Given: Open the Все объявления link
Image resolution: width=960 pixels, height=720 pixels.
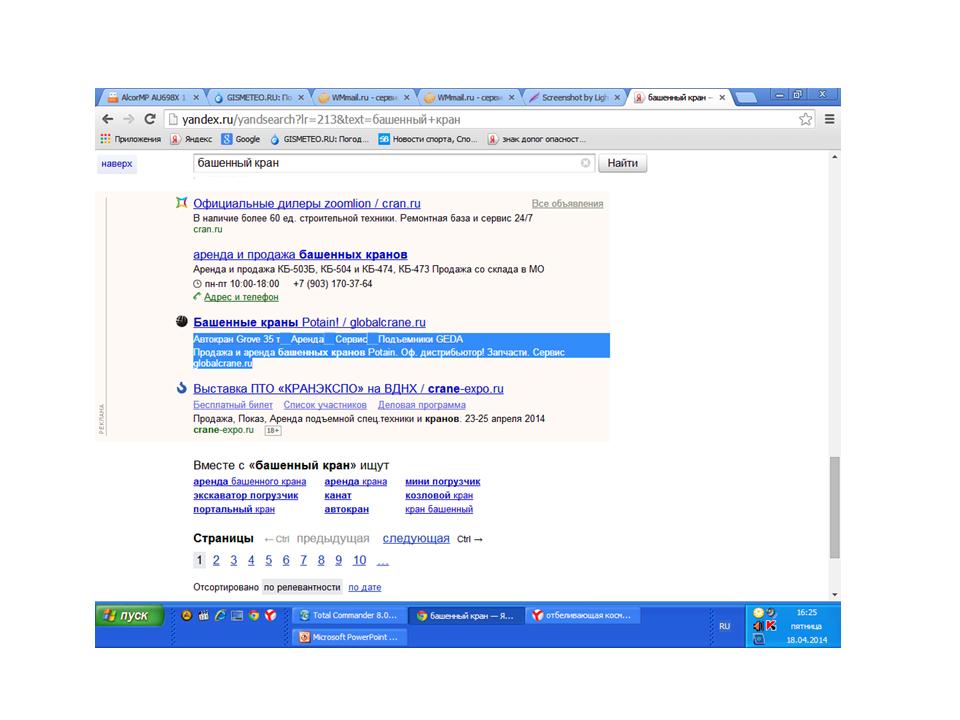Looking at the screenshot, I should coord(567,203).
